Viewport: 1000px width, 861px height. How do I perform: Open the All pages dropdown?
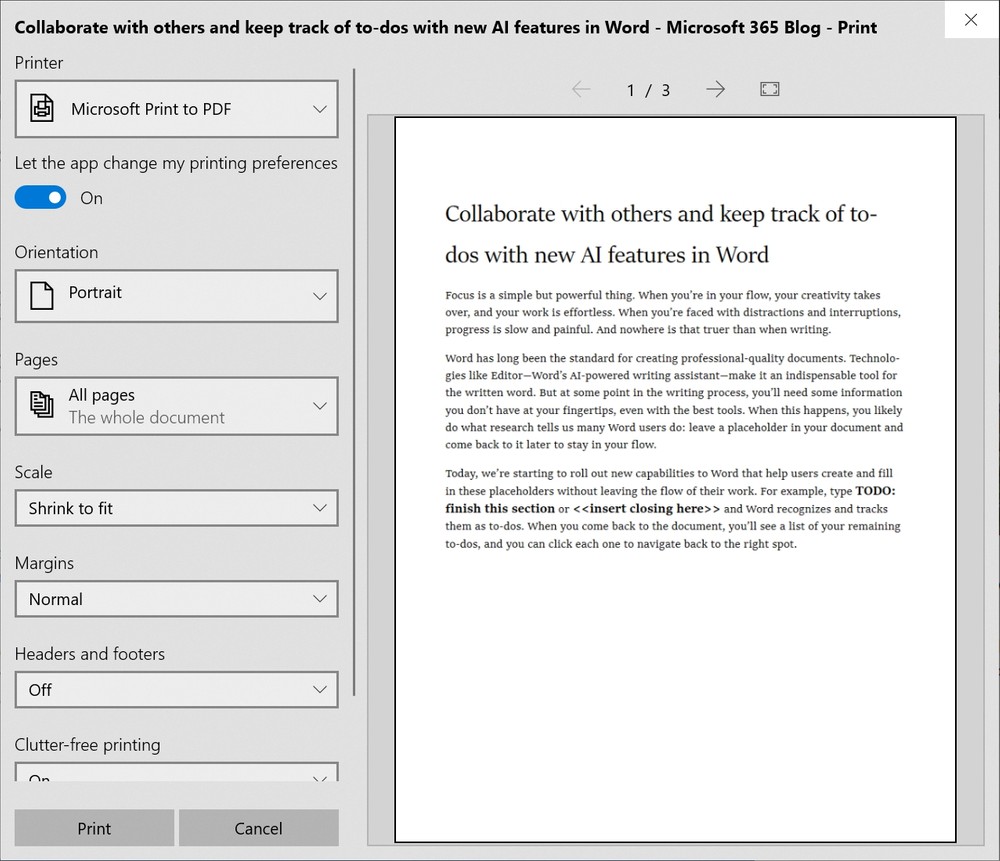pyautogui.click(x=176, y=406)
